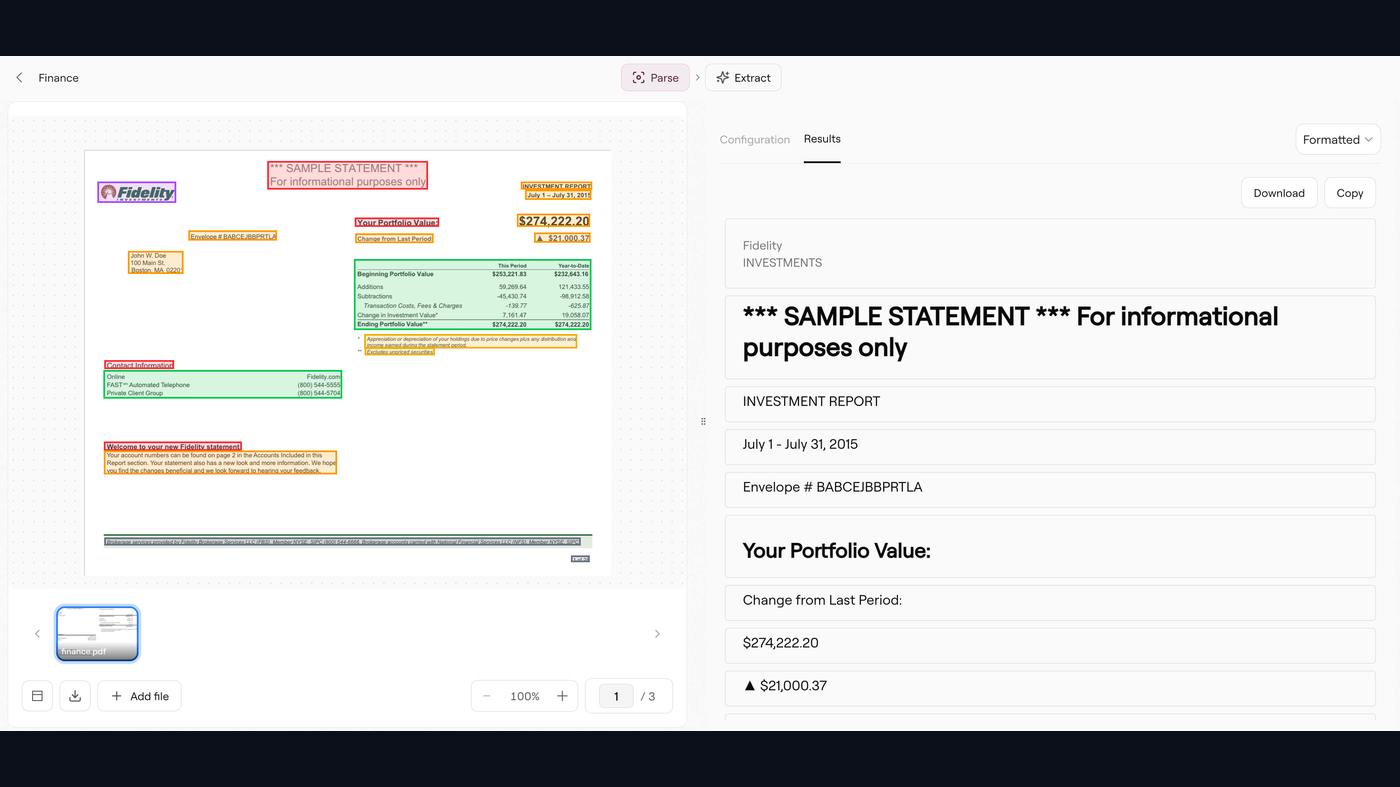Open the Extract step
Viewport: 1400px width, 787px height.
coord(743,78)
